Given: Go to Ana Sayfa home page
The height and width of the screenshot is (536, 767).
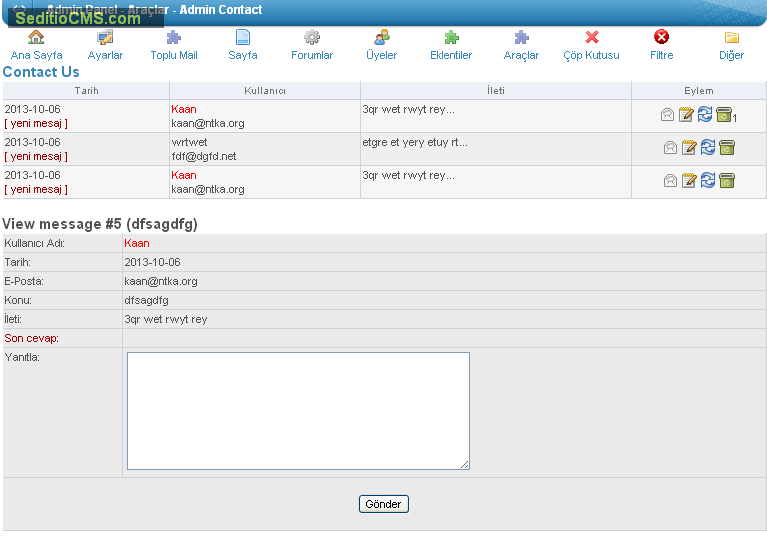Looking at the screenshot, I should pyautogui.click(x=36, y=45).
